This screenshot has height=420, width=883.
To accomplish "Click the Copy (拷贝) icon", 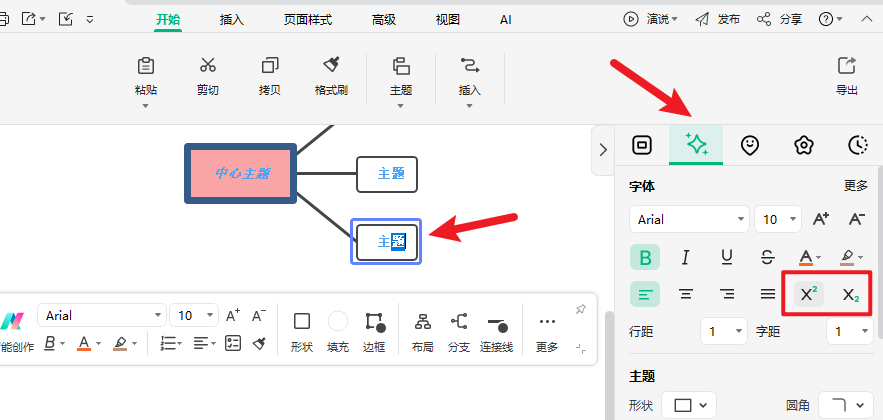I will coord(270,67).
